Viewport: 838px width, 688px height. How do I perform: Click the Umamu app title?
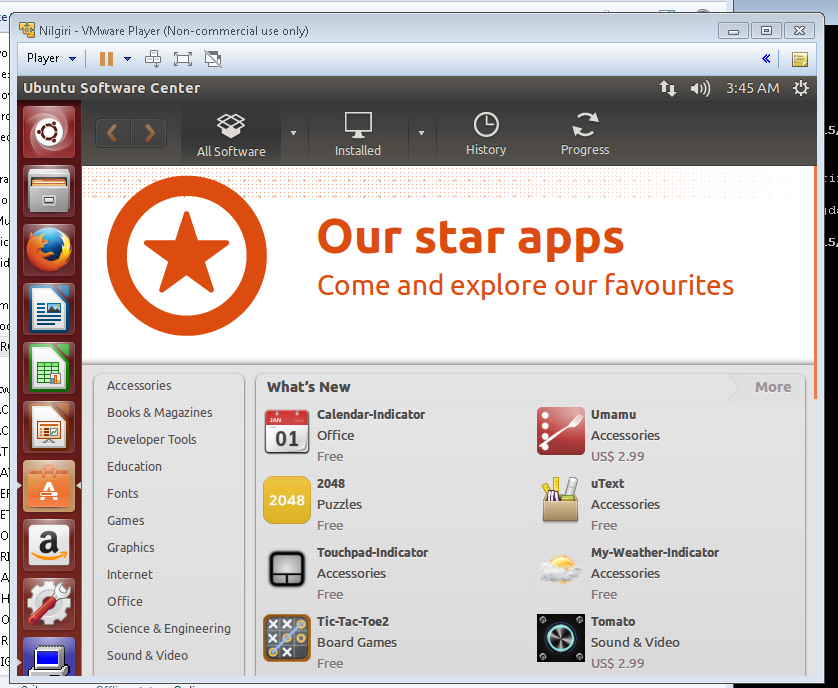pos(613,414)
